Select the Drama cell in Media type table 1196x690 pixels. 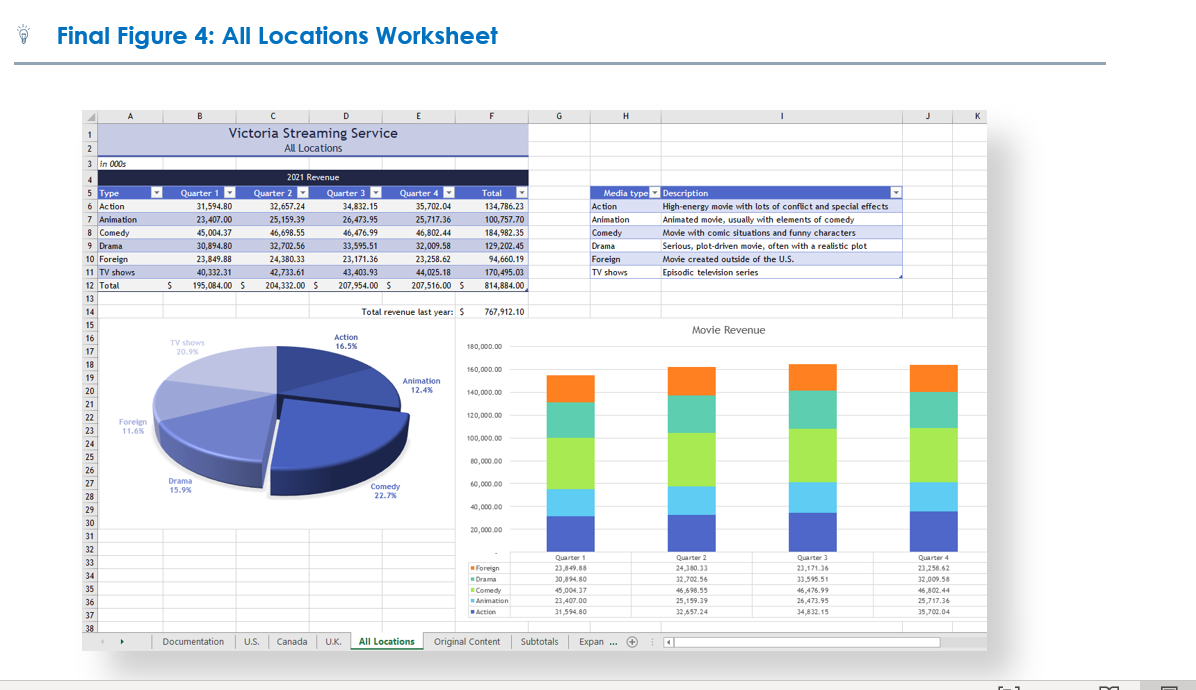coord(625,246)
